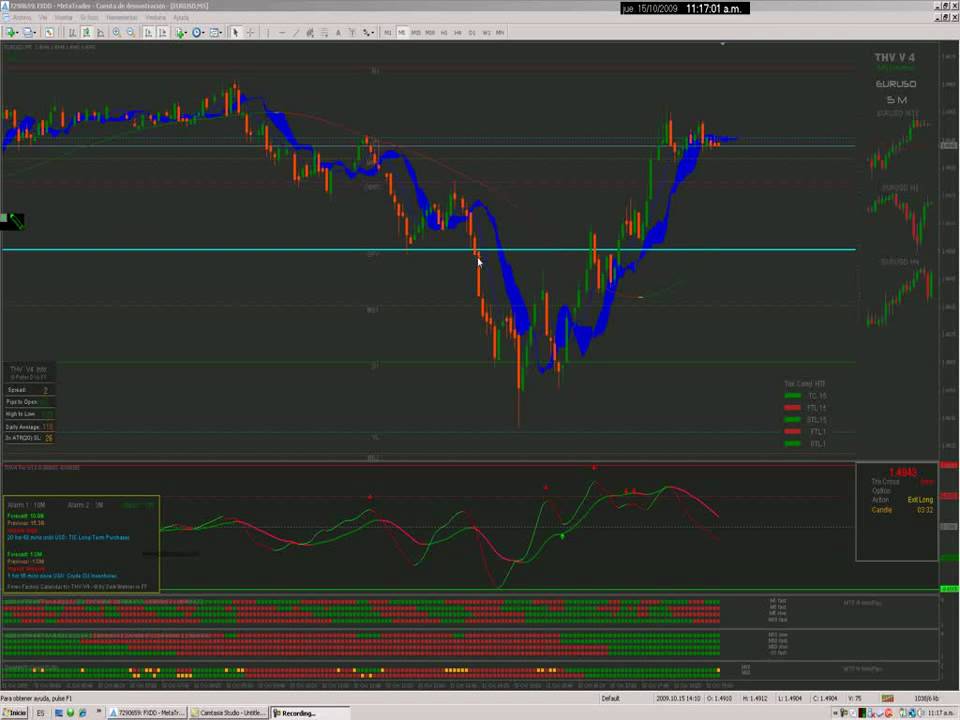Image resolution: width=960 pixels, height=720 pixels.
Task: Click the 'Default' profile in status bar
Action: point(610,699)
